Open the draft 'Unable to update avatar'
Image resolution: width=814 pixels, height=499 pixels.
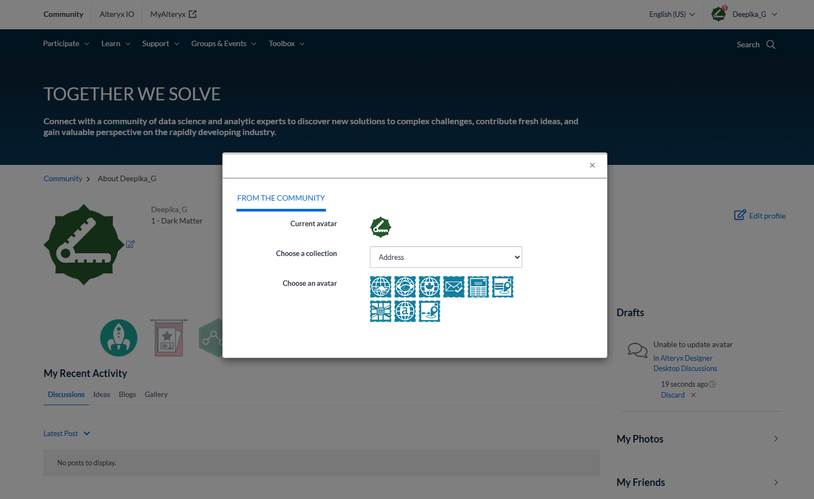693,345
